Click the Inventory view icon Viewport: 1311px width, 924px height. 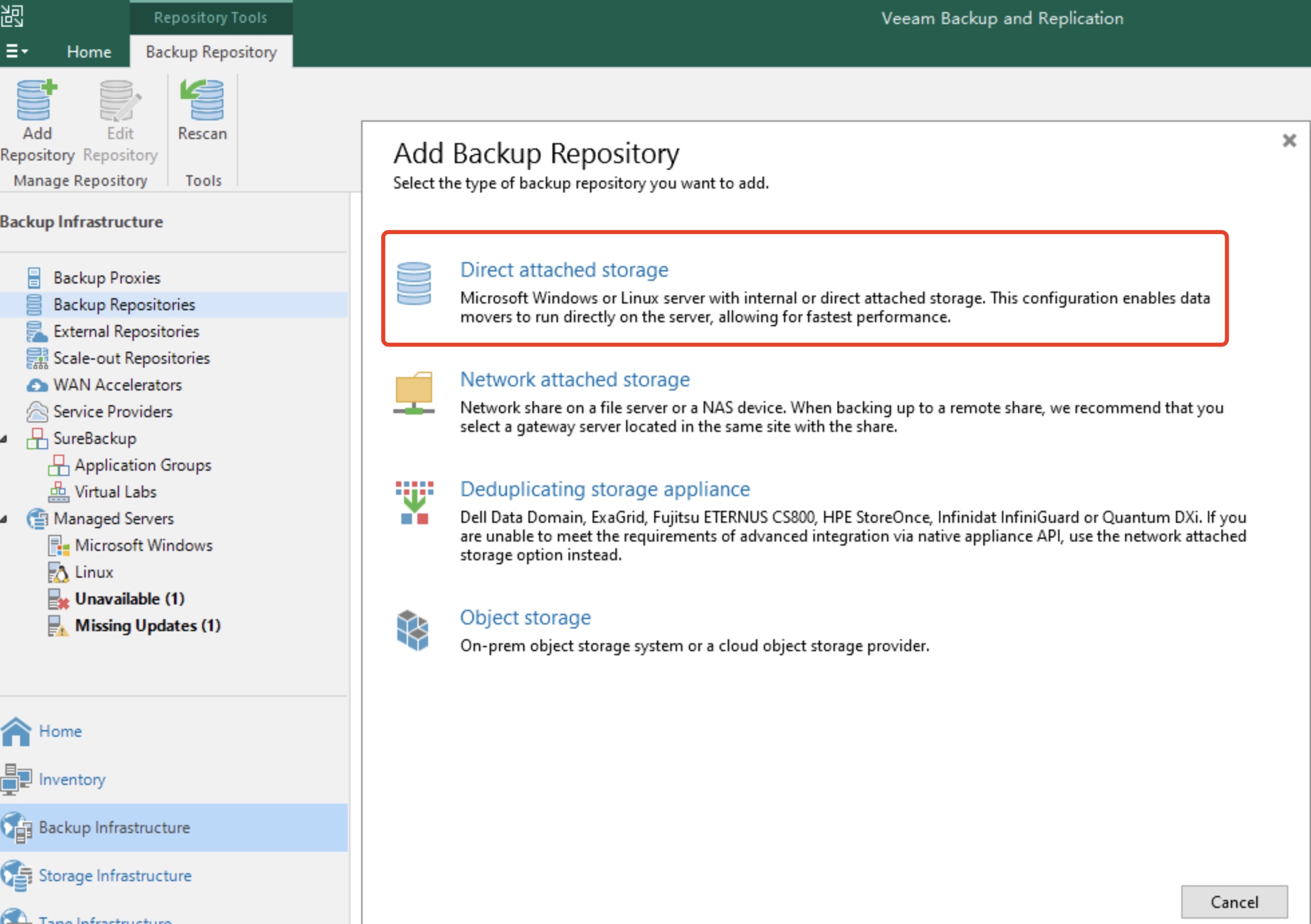(16, 779)
